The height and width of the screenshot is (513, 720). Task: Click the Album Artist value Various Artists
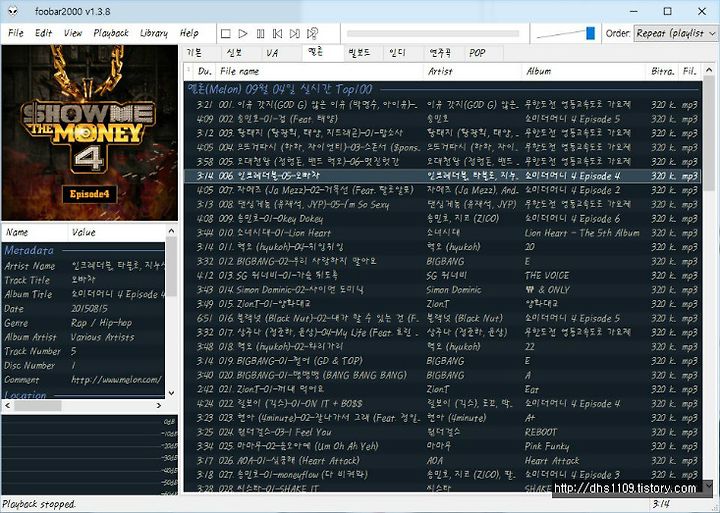tap(102, 337)
